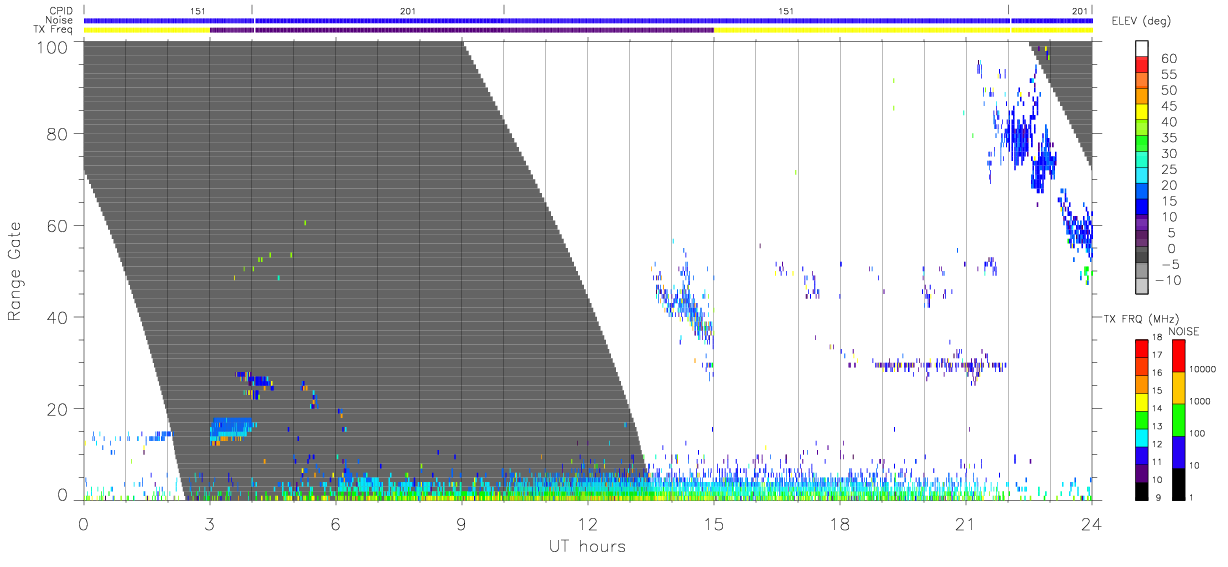Pick the green segment of TX FRQ colorbar
1228x567 pixels.
pyautogui.click(x=1140, y=418)
